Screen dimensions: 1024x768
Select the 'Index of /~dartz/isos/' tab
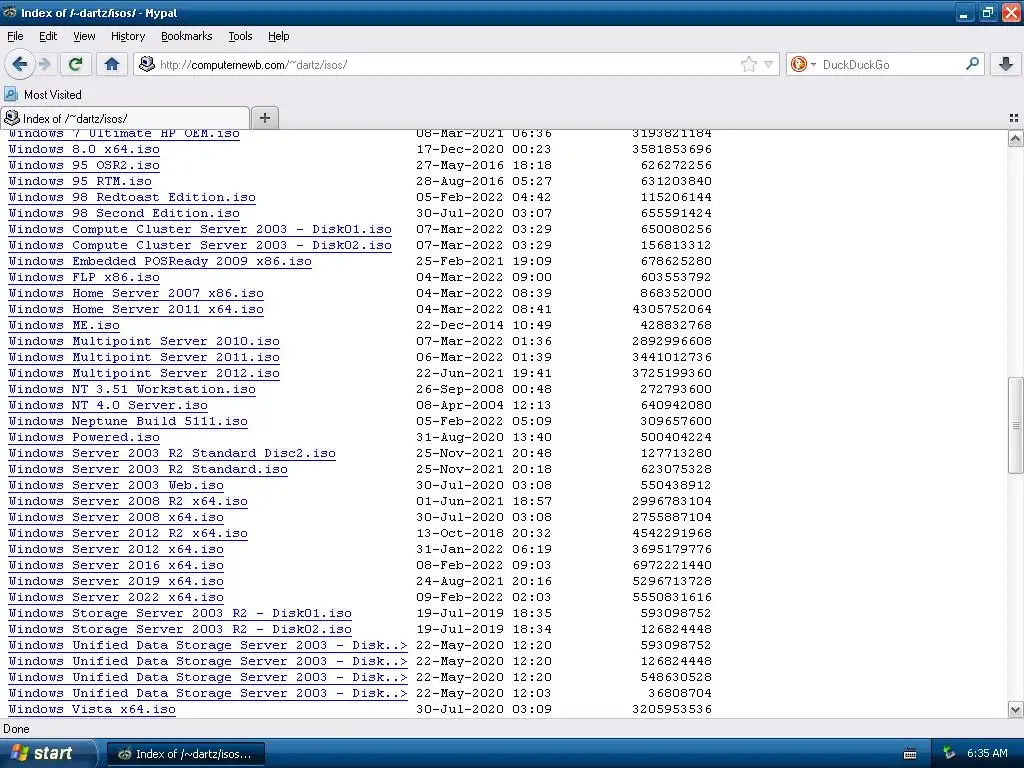pyautogui.click(x=125, y=118)
